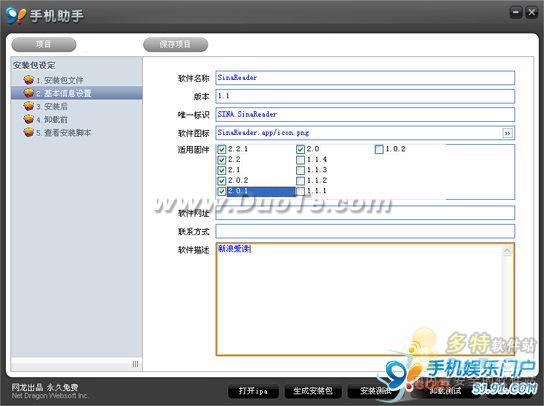The width and height of the screenshot is (544, 406).
Task: Click the empty 软件网址 field
Action: 365,213
